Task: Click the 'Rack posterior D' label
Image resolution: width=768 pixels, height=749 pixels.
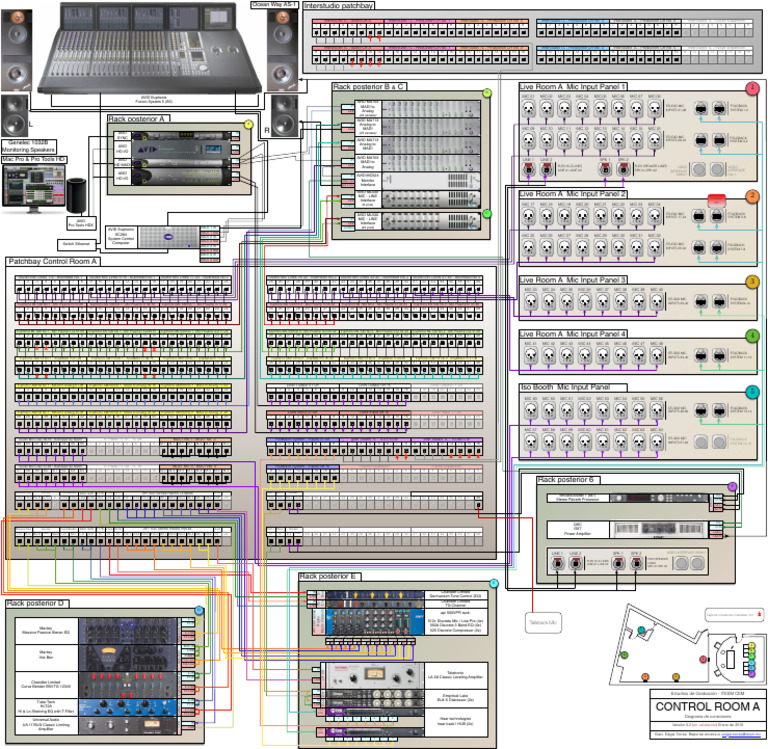Action: coord(37,603)
